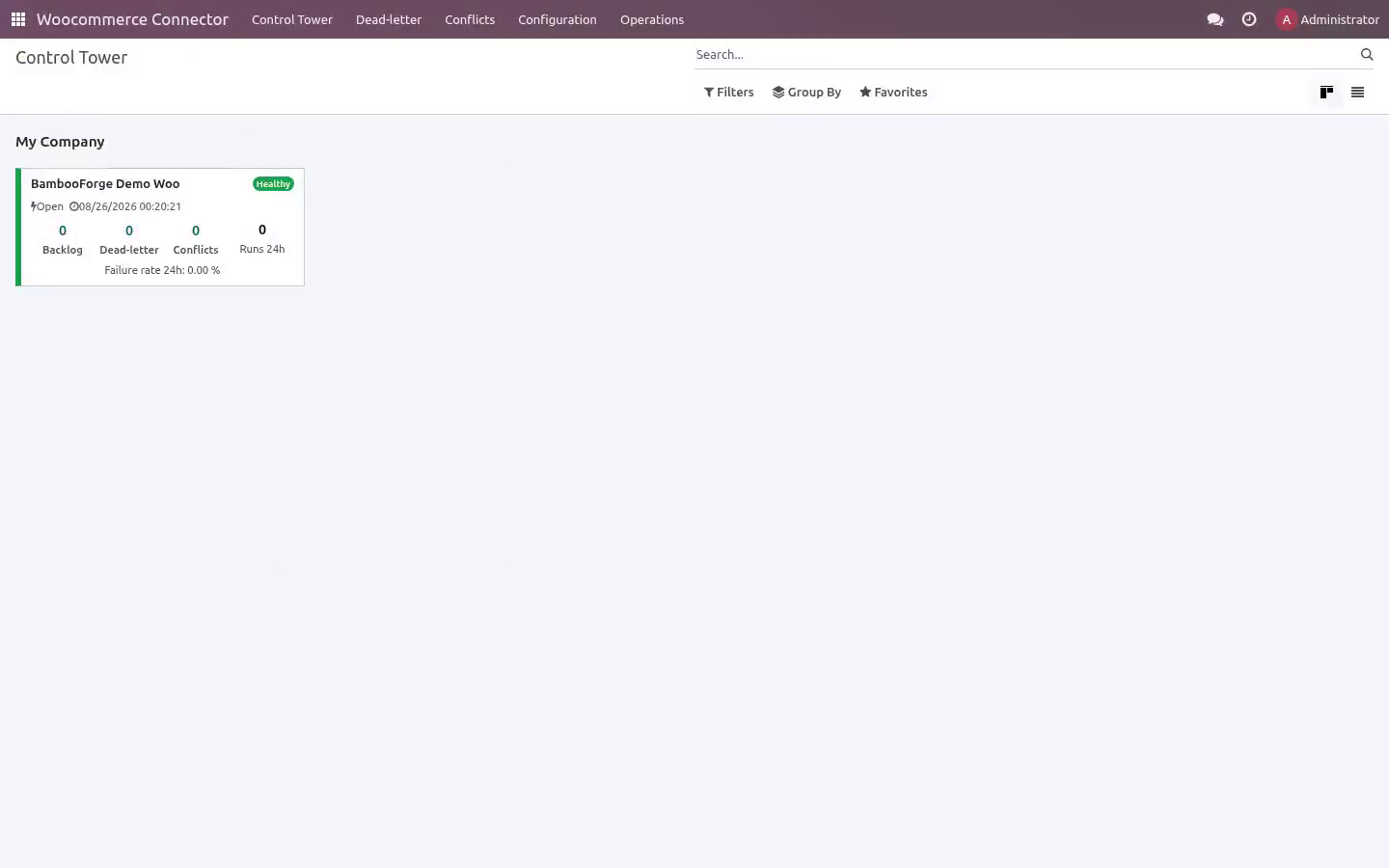Focus the Search input field
The width and height of the screenshot is (1389, 868).
[1024, 55]
